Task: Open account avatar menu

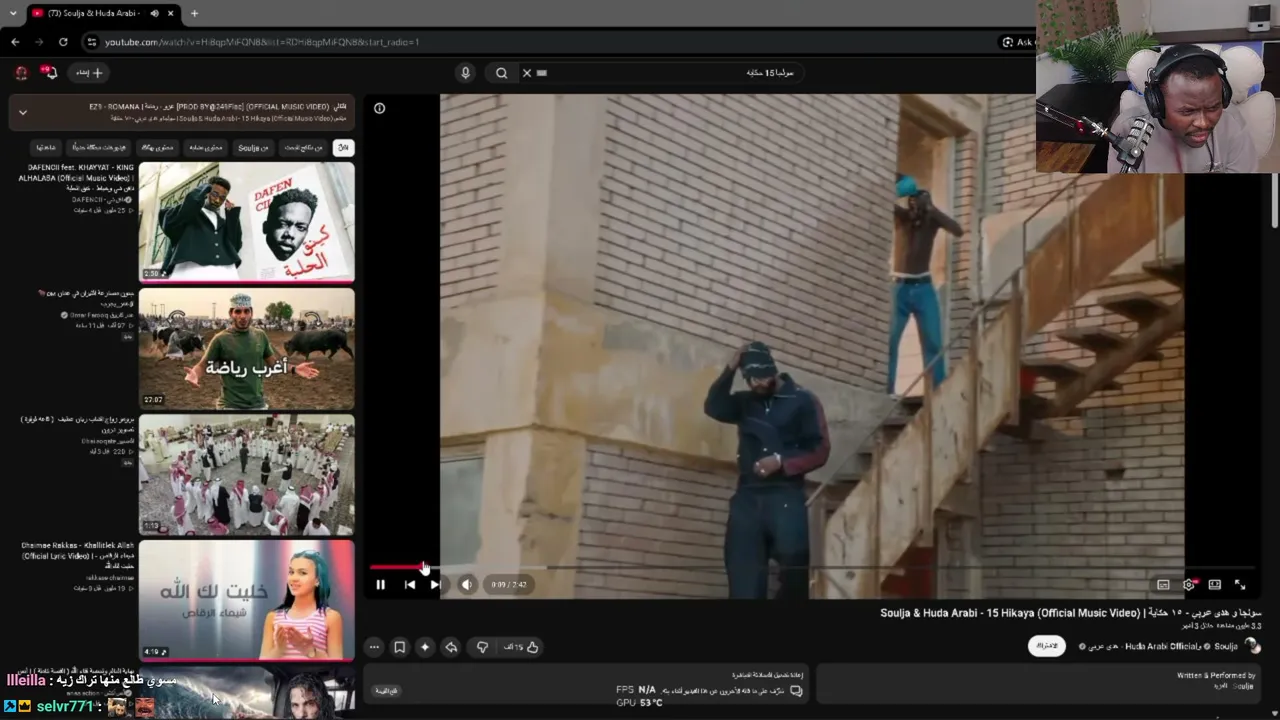Action: click(21, 72)
